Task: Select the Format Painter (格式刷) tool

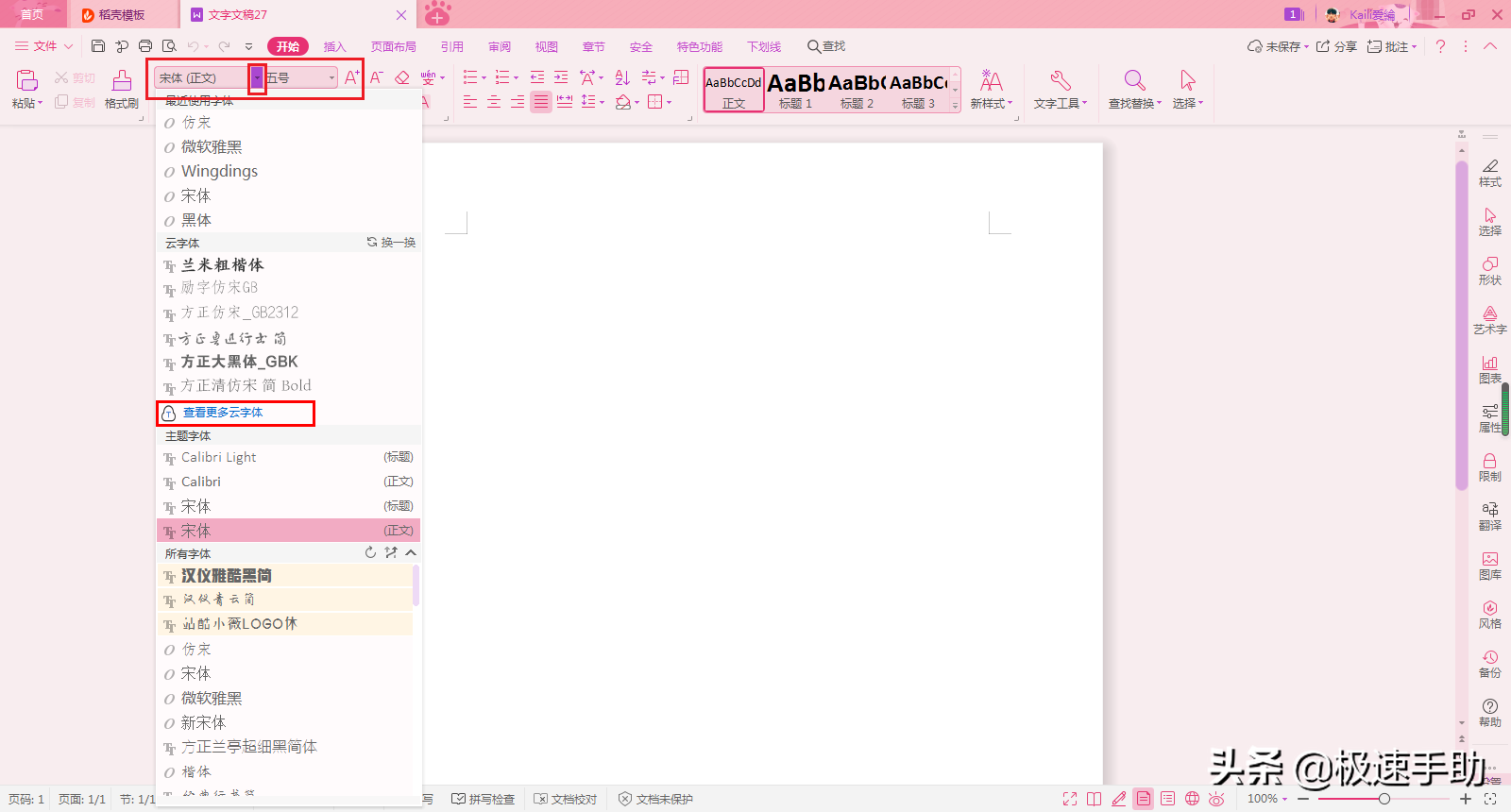Action: coord(122,90)
